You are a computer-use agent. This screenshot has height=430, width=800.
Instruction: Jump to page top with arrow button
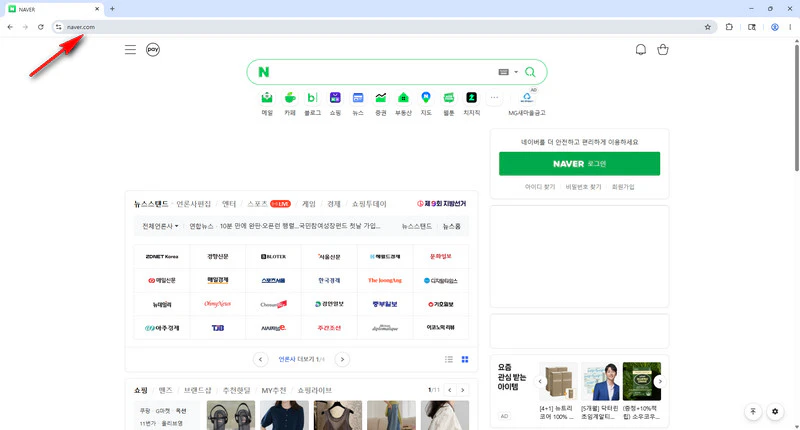[753, 411]
